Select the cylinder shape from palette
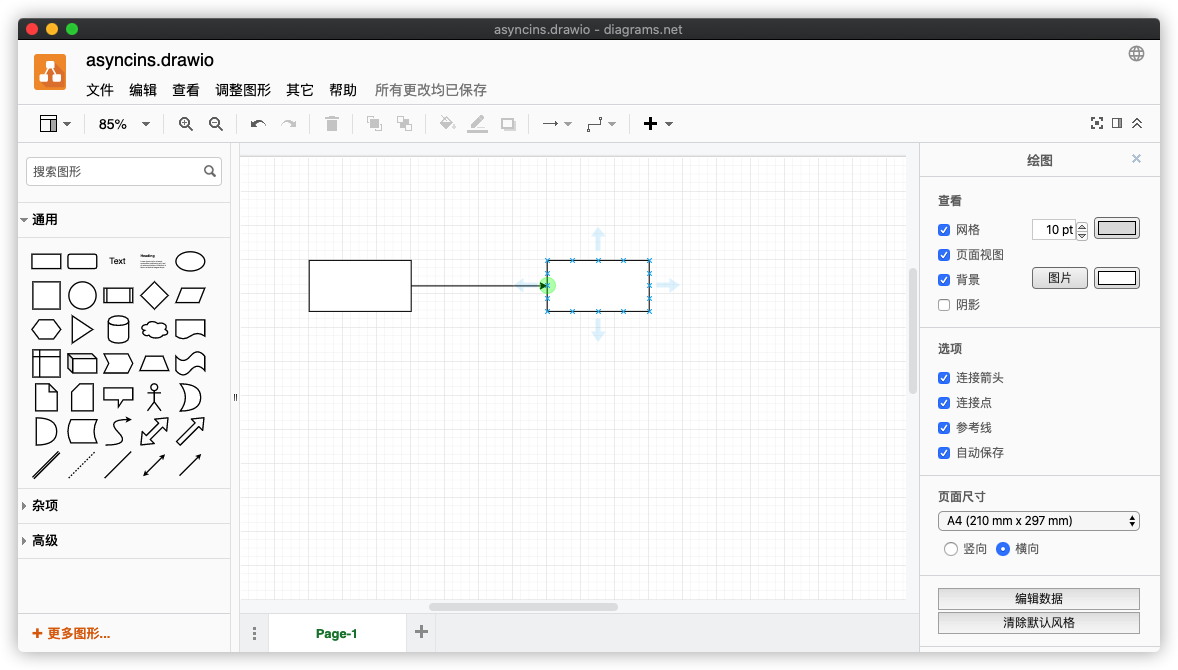Viewport: 1178px width, 670px height. [118, 329]
